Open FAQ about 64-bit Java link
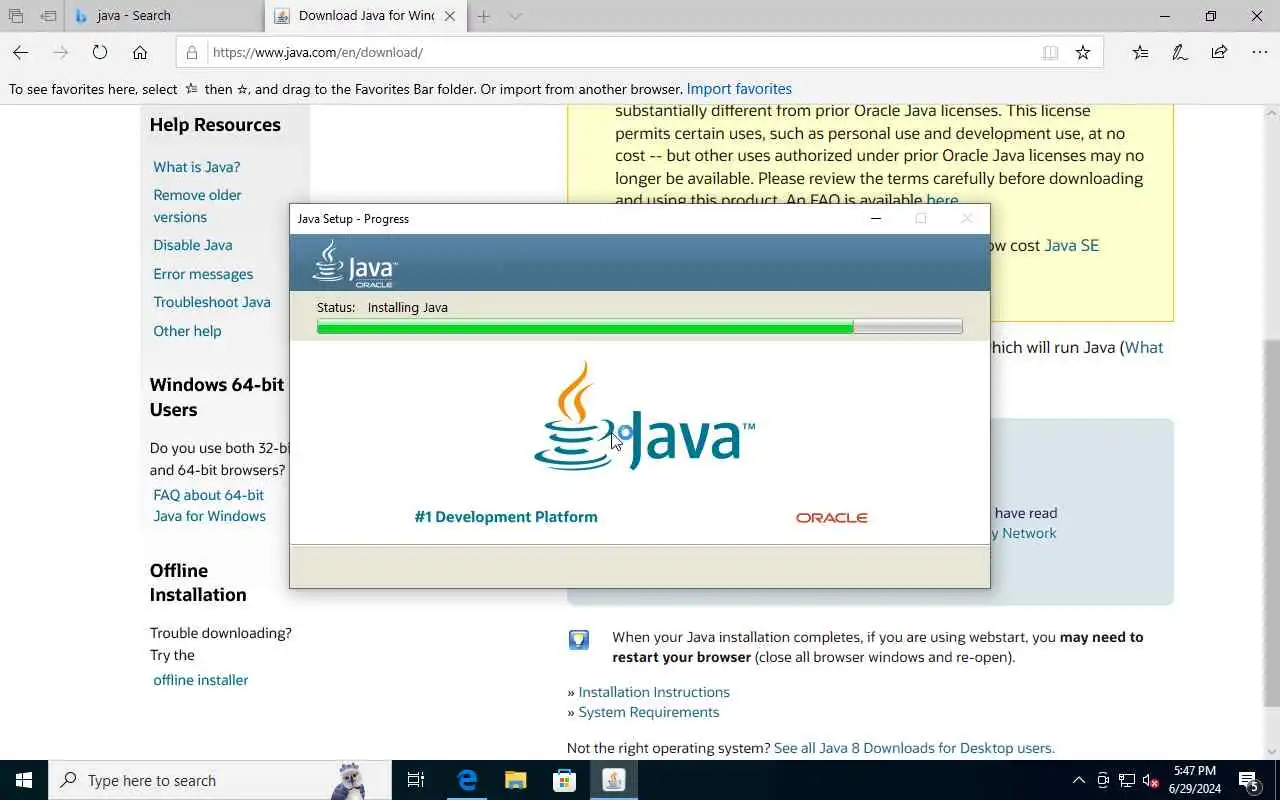This screenshot has height=800, width=1280. pos(209,505)
